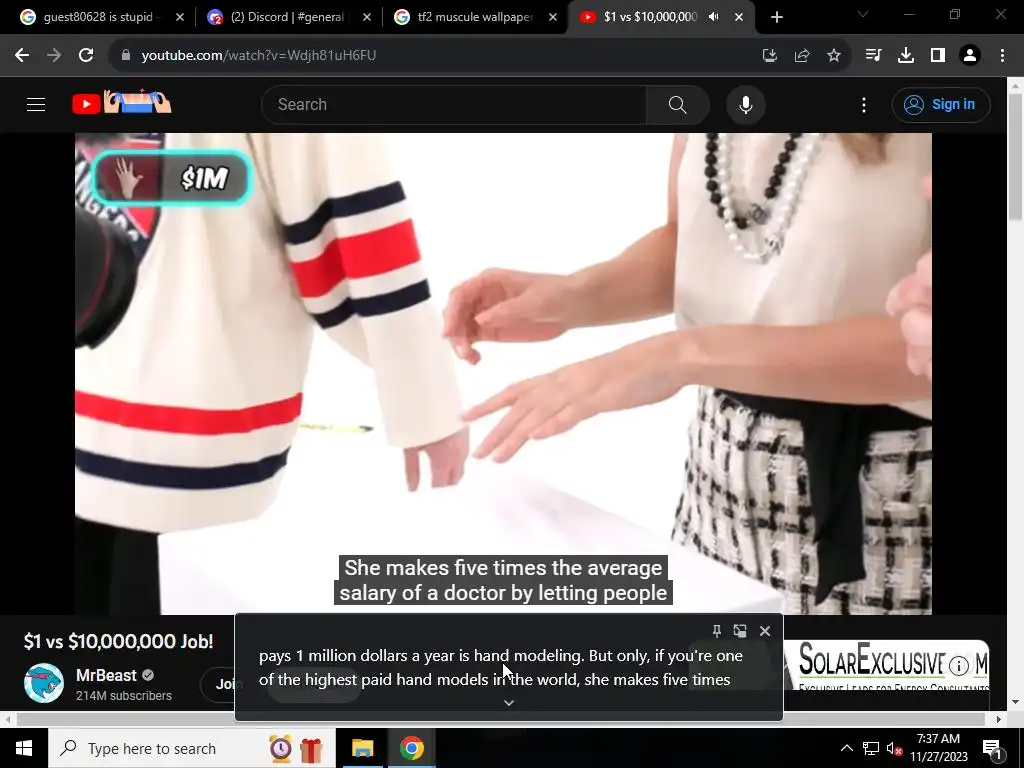Open File Explorer from the taskbar

click(x=362, y=748)
